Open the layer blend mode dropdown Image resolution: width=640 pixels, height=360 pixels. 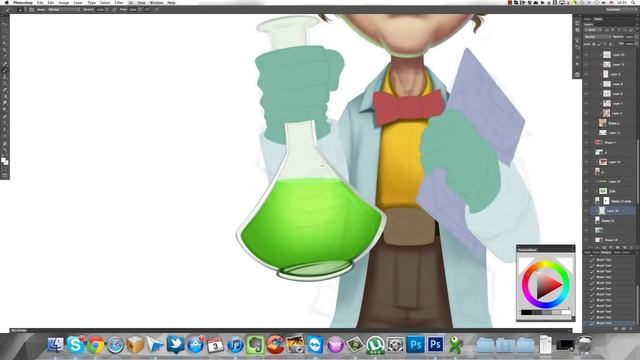tap(598, 37)
